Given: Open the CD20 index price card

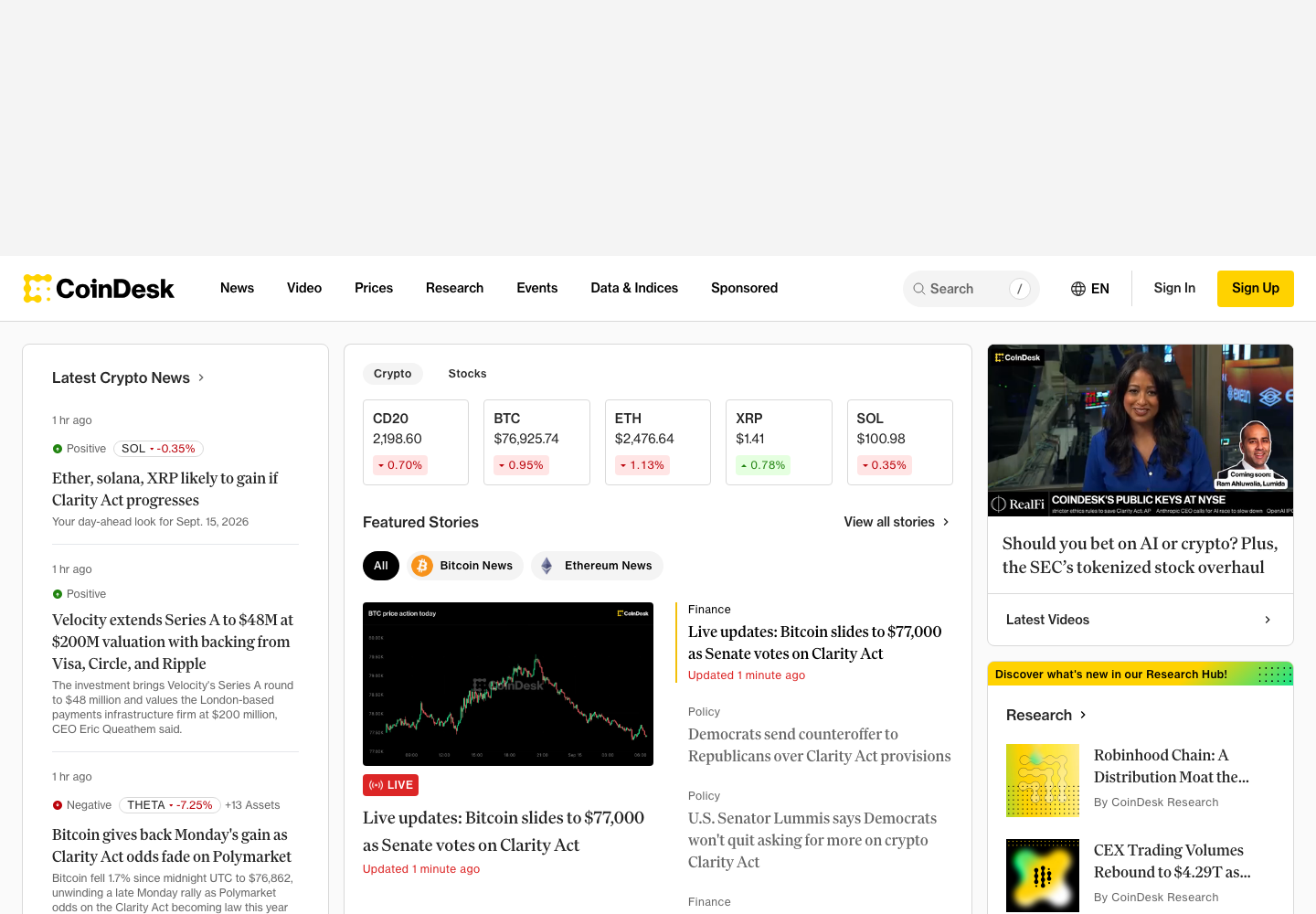Looking at the screenshot, I should [x=416, y=442].
